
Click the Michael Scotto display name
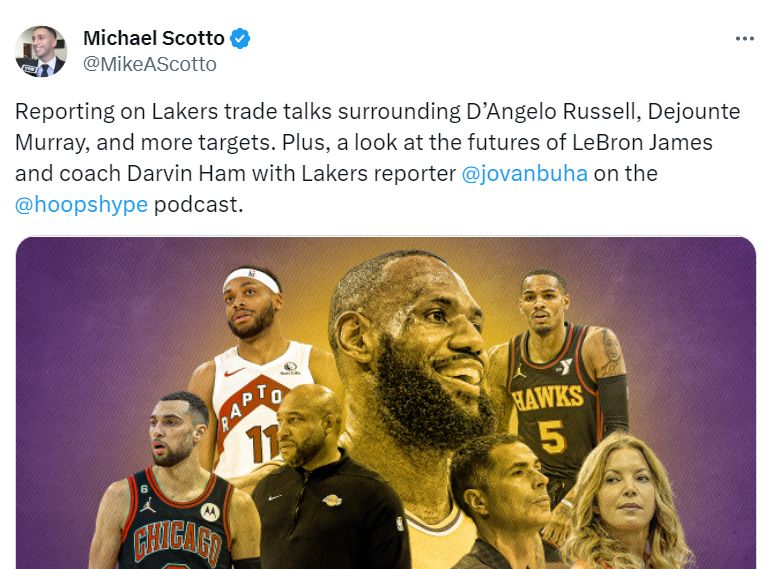(x=154, y=38)
